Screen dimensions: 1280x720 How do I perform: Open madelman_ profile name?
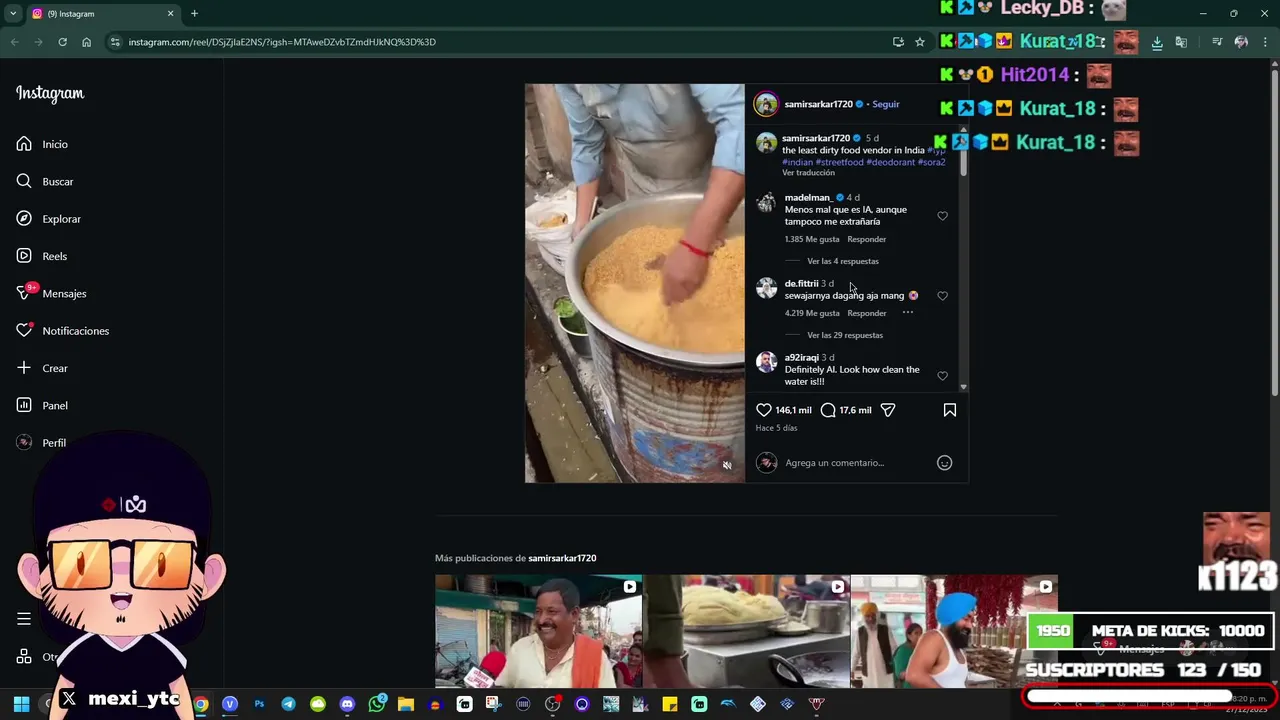tap(808, 198)
